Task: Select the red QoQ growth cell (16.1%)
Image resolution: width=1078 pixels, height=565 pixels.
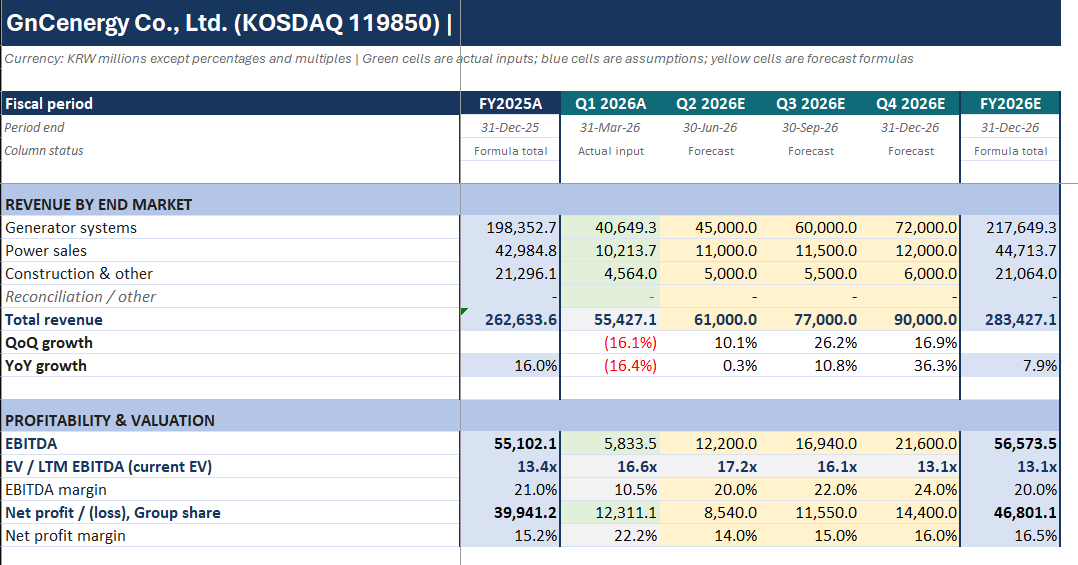Action: [610, 342]
